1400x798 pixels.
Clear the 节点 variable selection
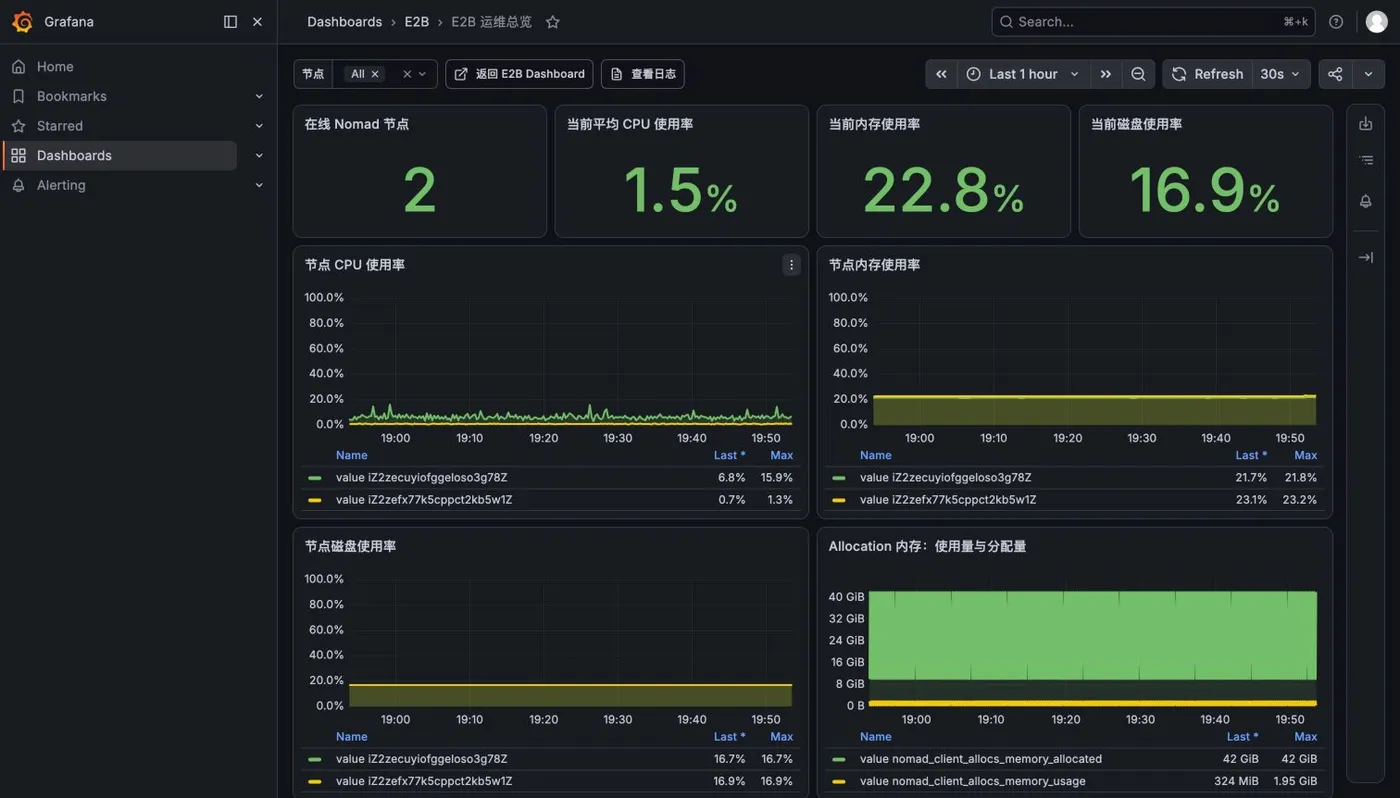[x=407, y=74]
